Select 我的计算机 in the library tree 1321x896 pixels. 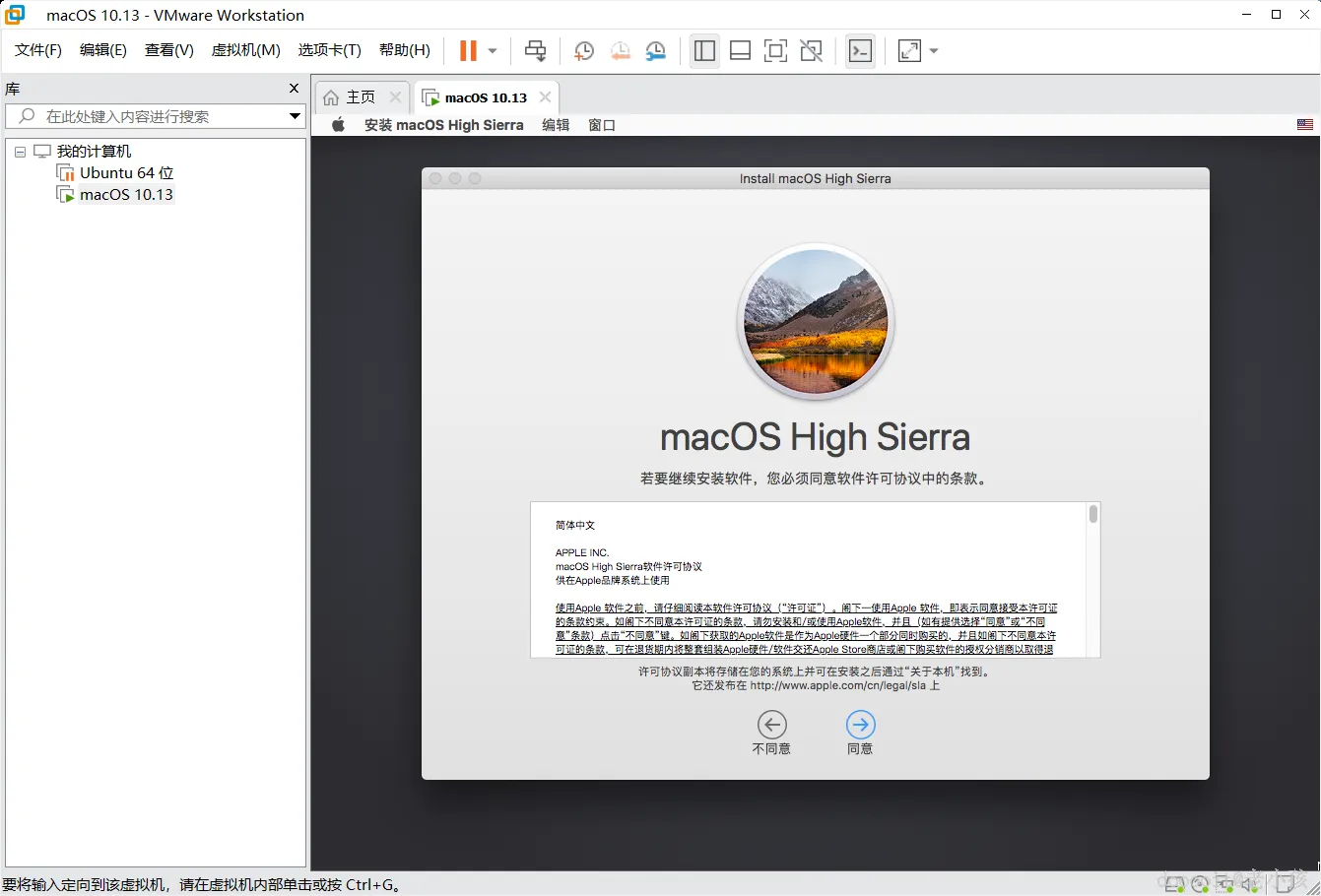(94, 152)
